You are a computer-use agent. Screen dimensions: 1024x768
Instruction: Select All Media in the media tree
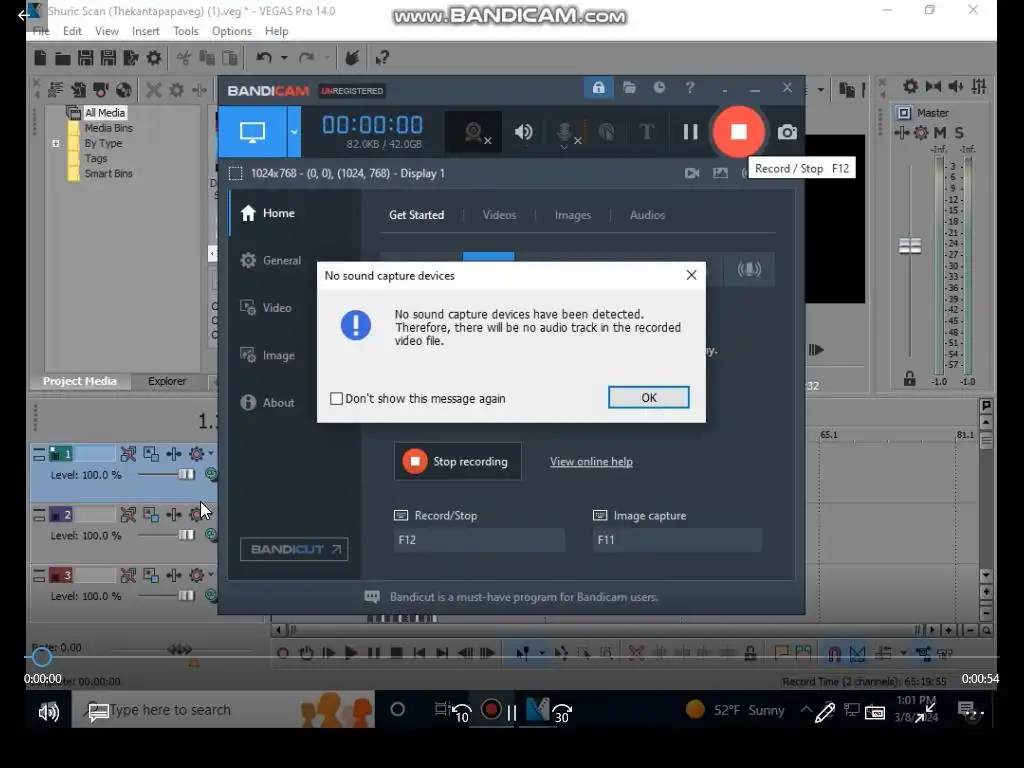pyautogui.click(x=104, y=112)
